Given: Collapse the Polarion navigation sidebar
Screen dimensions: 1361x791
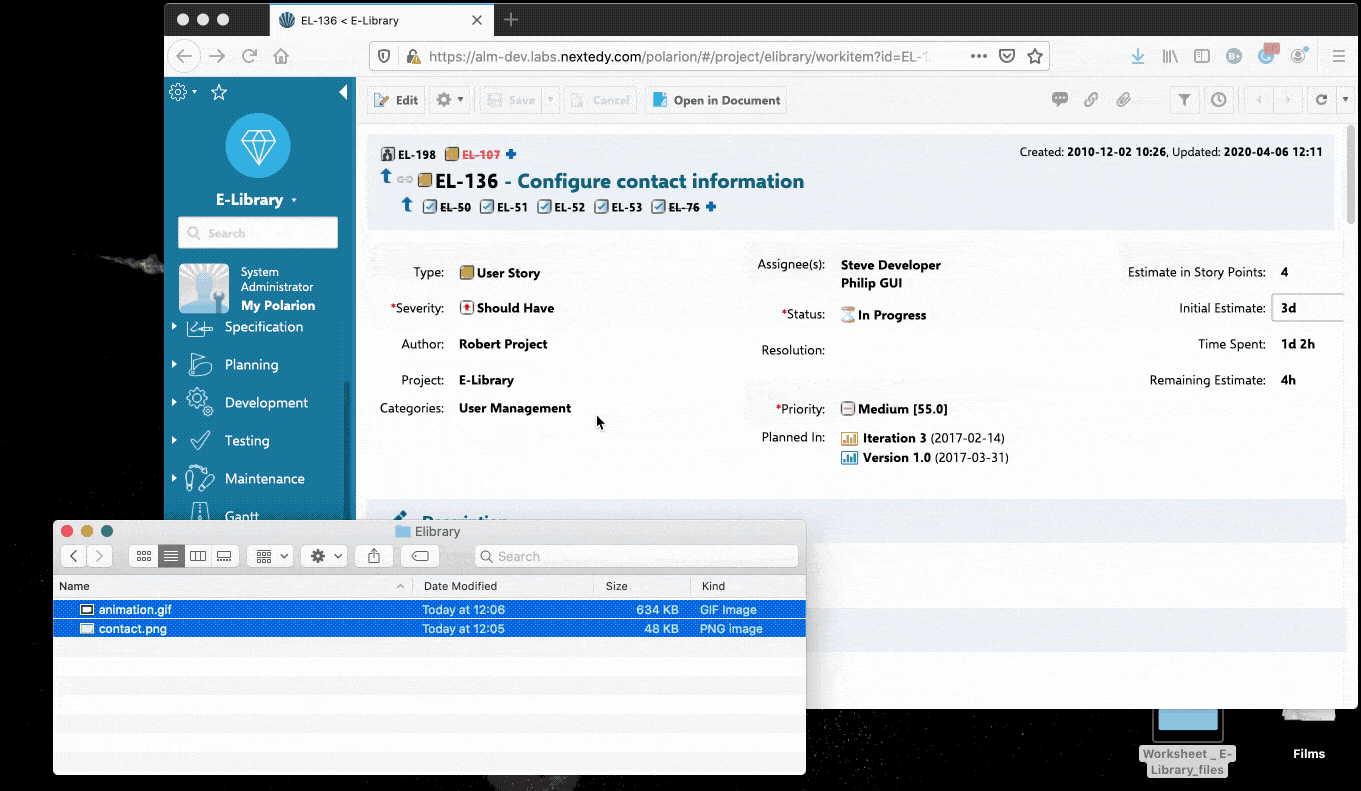Looking at the screenshot, I should (x=343, y=92).
